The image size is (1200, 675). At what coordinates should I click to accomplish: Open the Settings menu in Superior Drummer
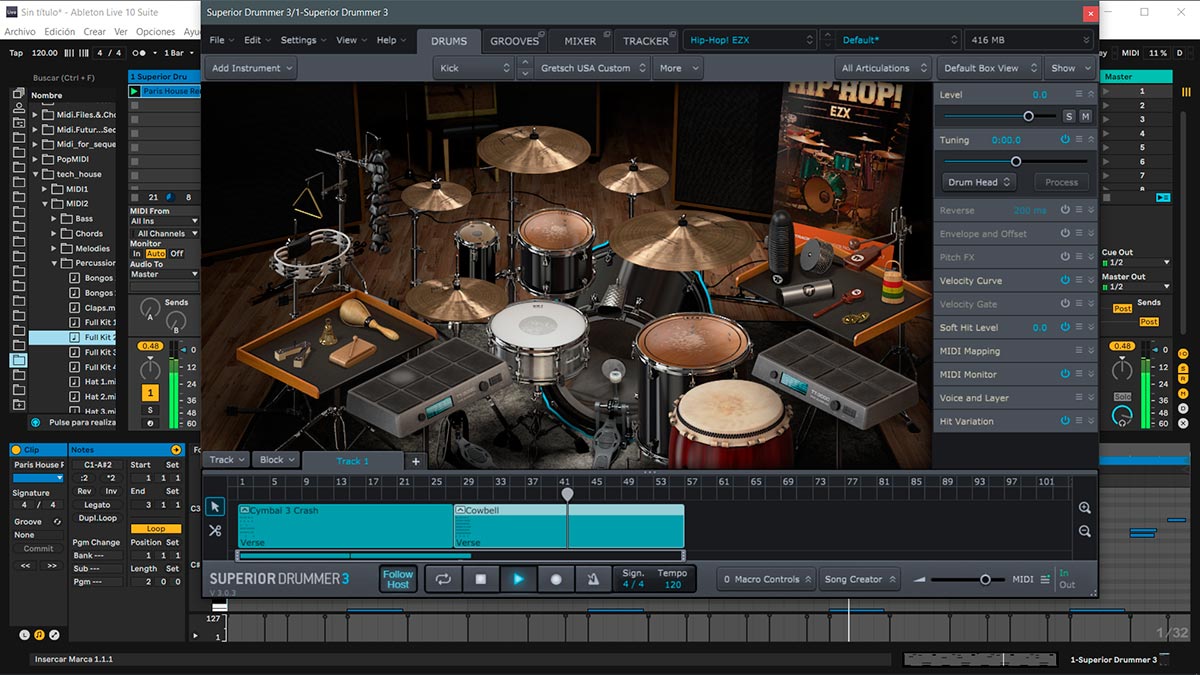click(303, 40)
